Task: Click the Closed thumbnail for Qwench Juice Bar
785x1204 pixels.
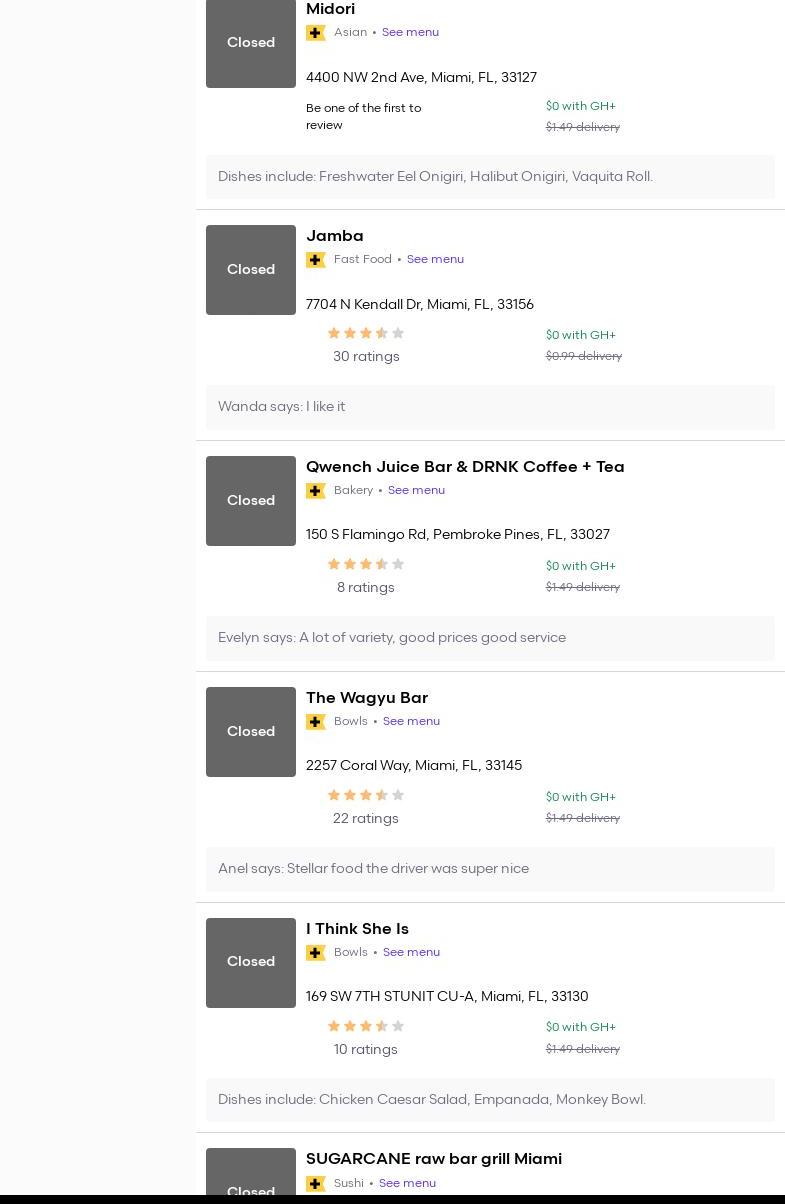Action: pyautogui.click(x=251, y=501)
